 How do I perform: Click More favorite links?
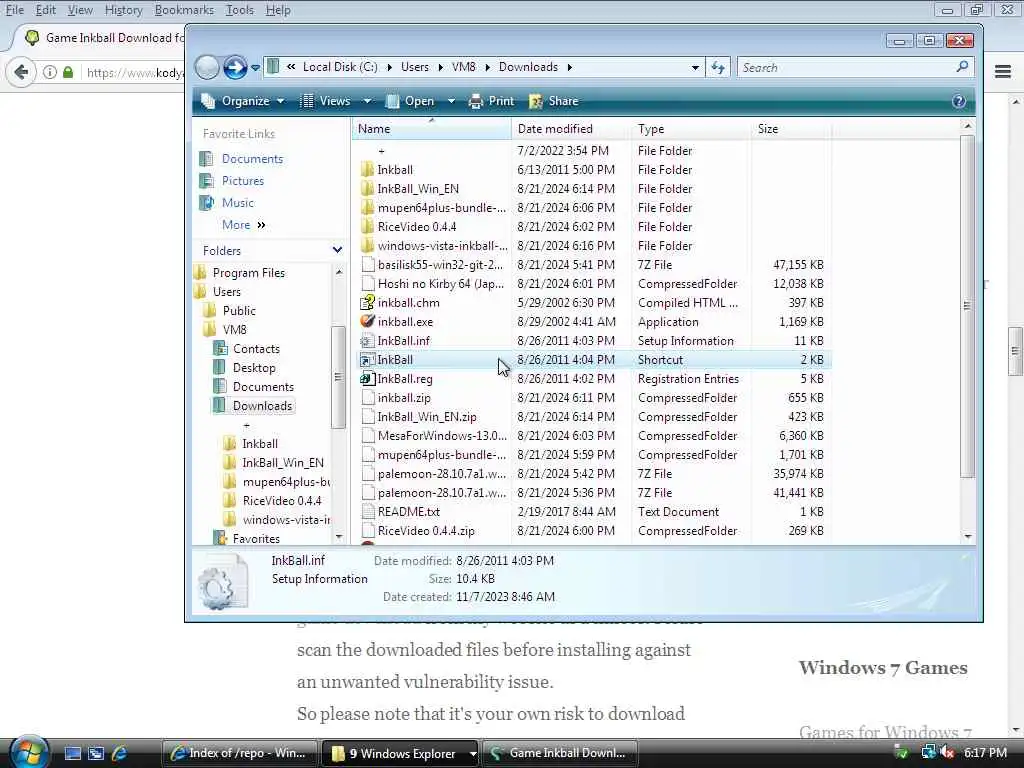point(244,225)
